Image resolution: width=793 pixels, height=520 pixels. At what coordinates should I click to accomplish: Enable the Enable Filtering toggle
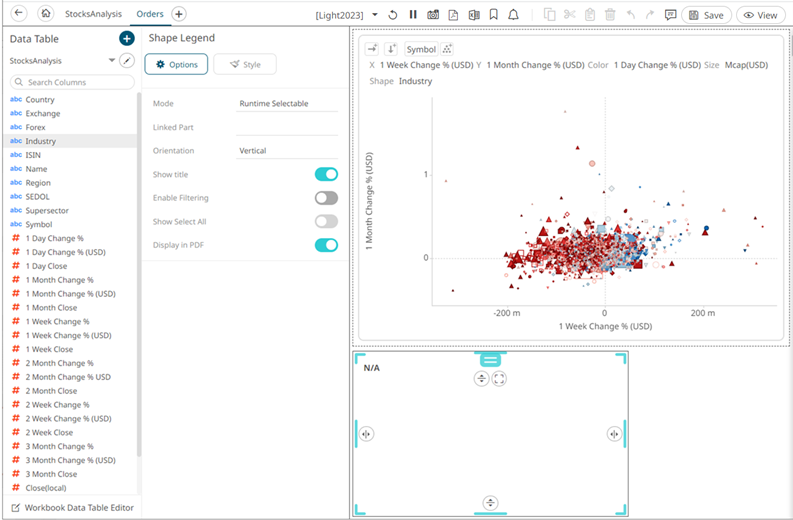[326, 198]
